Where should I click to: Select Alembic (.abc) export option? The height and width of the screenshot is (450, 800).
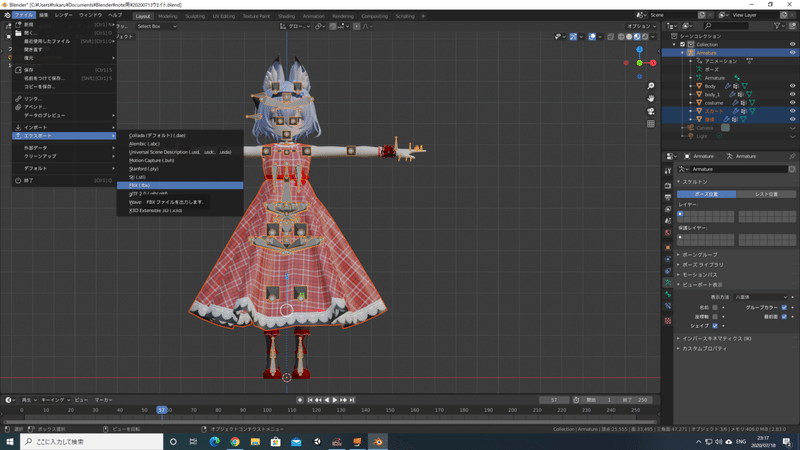[x=180, y=144]
